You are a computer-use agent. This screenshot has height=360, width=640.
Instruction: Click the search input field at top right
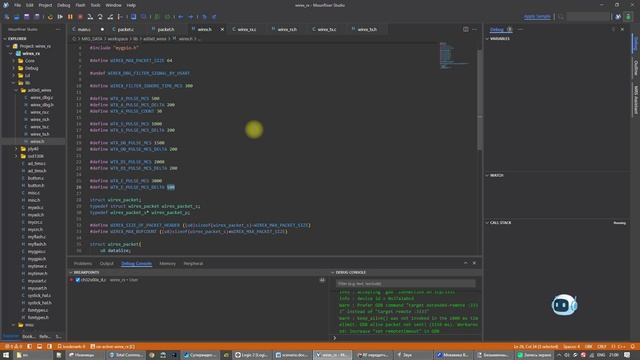(x=588, y=17)
